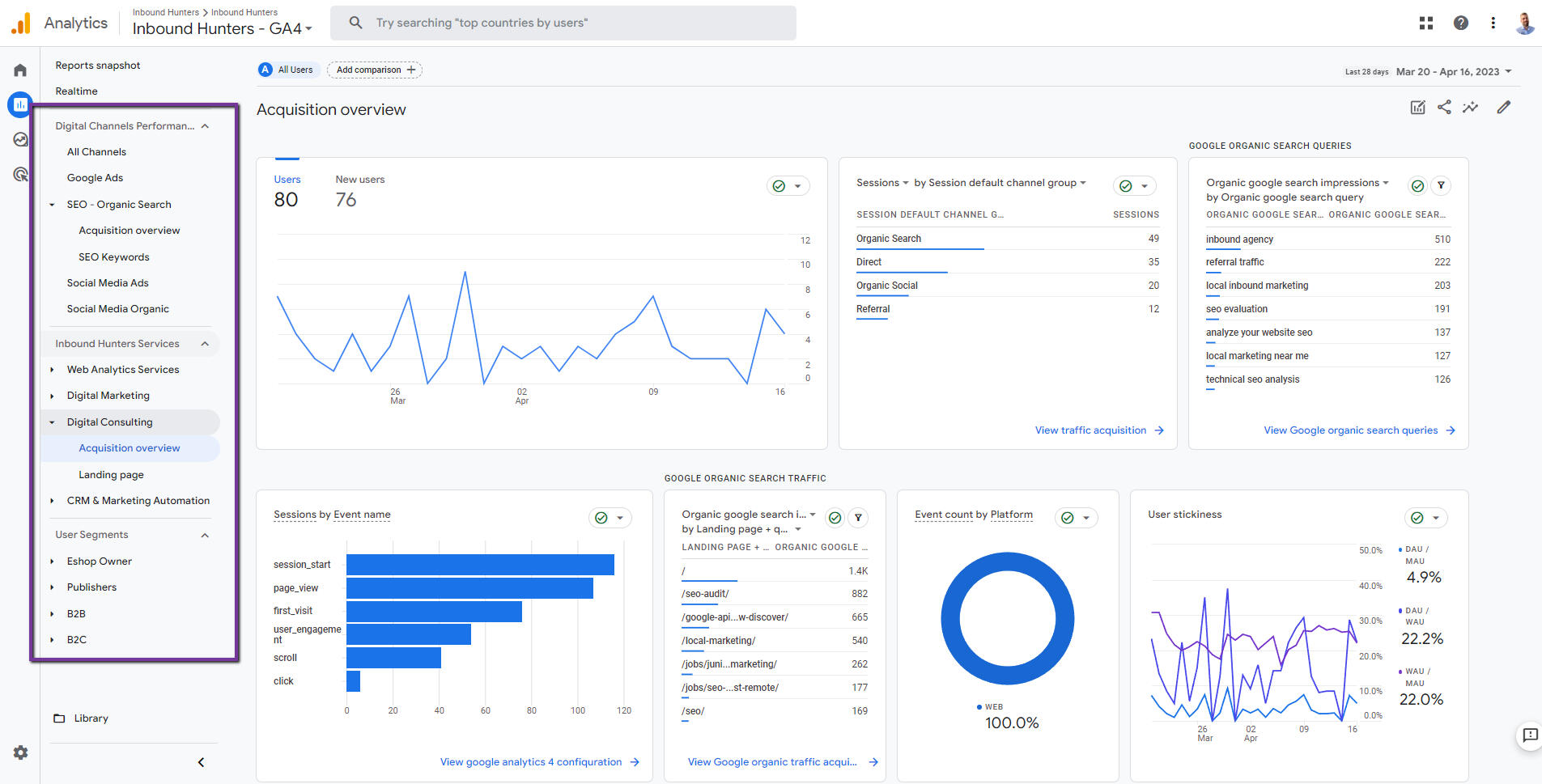Toggle the Users metric tab in chart

point(287,191)
